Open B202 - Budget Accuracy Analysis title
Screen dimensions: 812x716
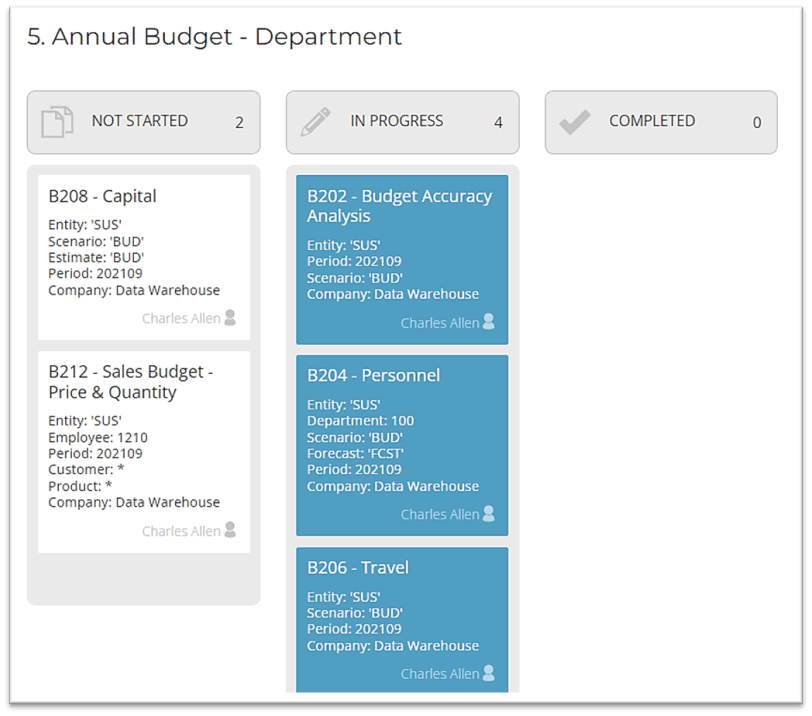(x=399, y=206)
